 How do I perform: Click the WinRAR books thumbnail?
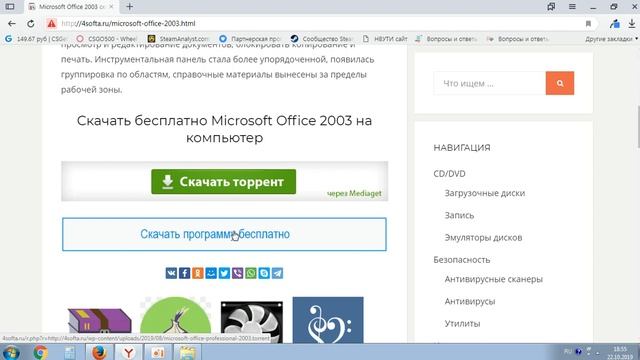pyautogui.click(x=100, y=321)
